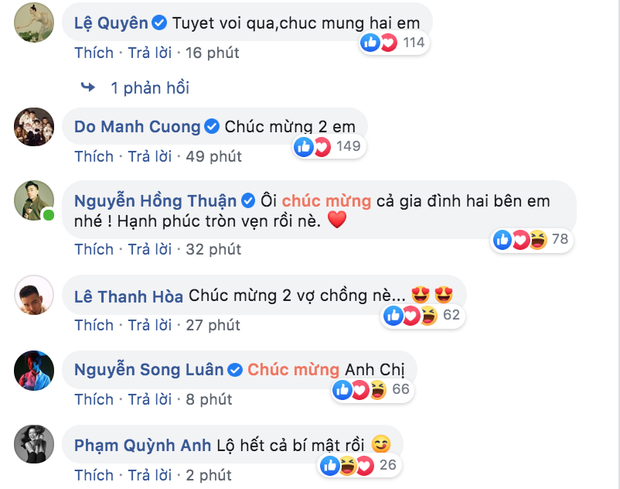Show the 26 reactions on Phạm Quỳnh Anh's comment
This screenshot has height=489, width=620.
coord(356,464)
